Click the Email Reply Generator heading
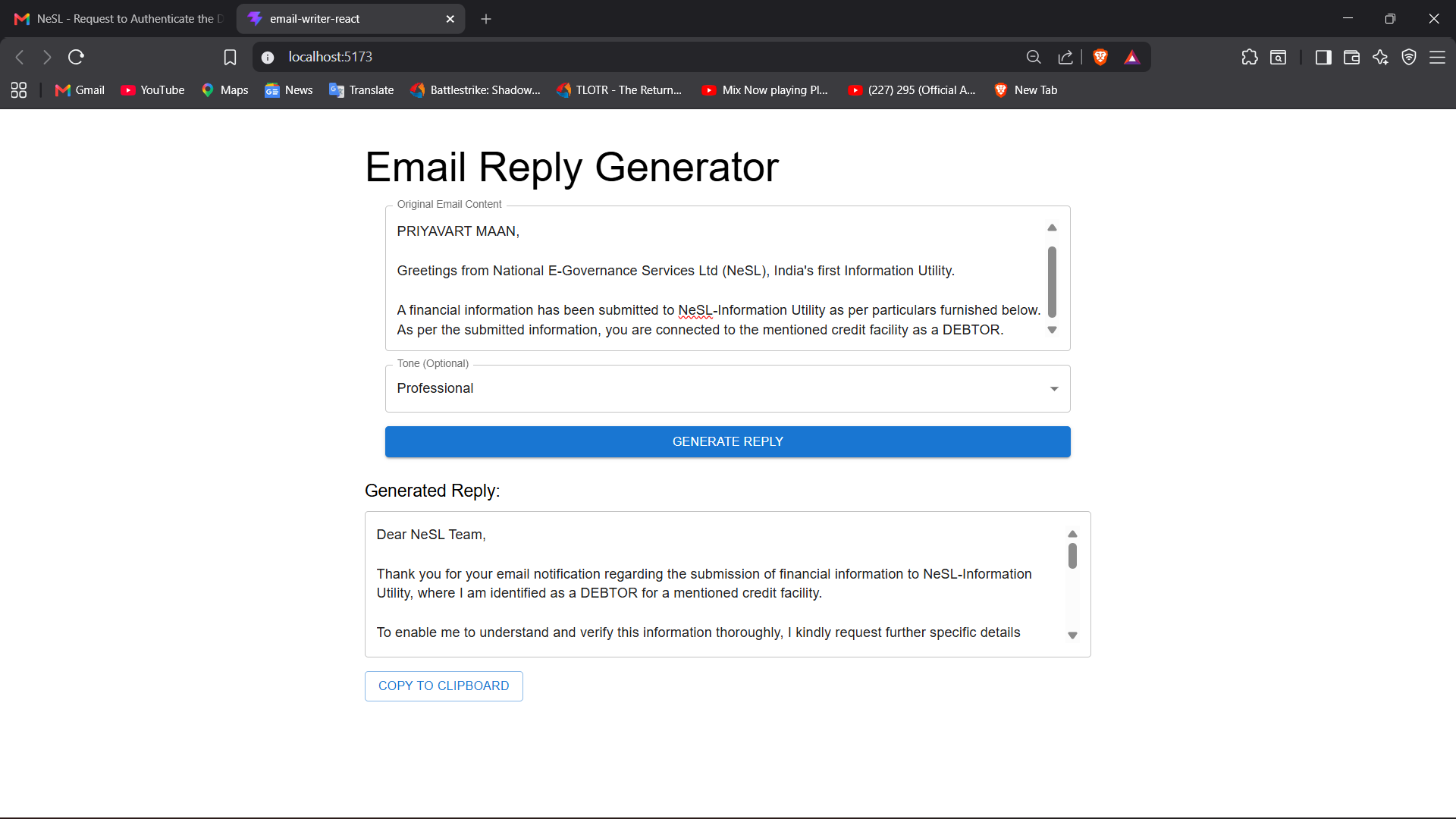This screenshot has height=819, width=1456. 572,167
